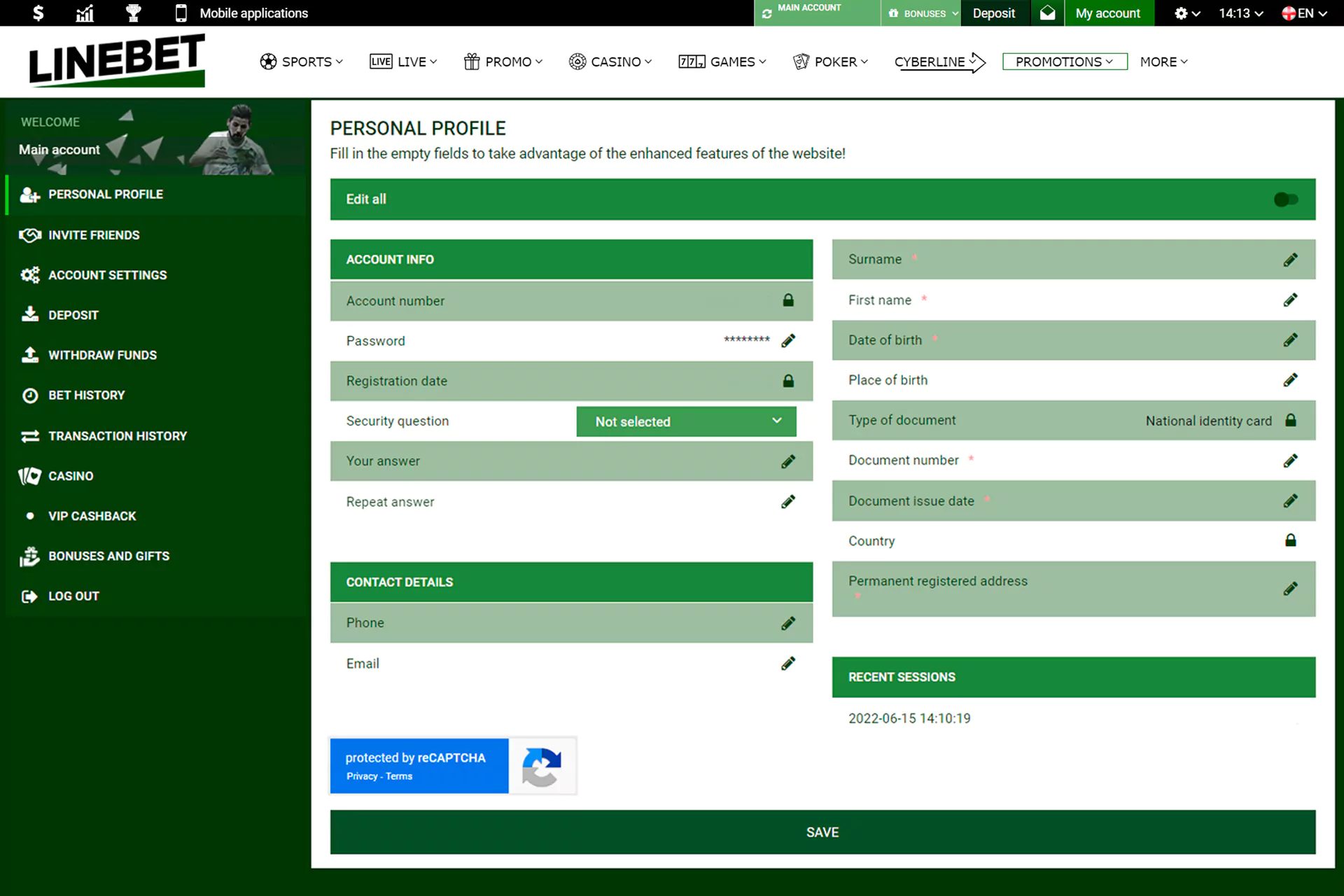Click the trophy icon in top bar
1344x896 pixels.
coord(133,13)
